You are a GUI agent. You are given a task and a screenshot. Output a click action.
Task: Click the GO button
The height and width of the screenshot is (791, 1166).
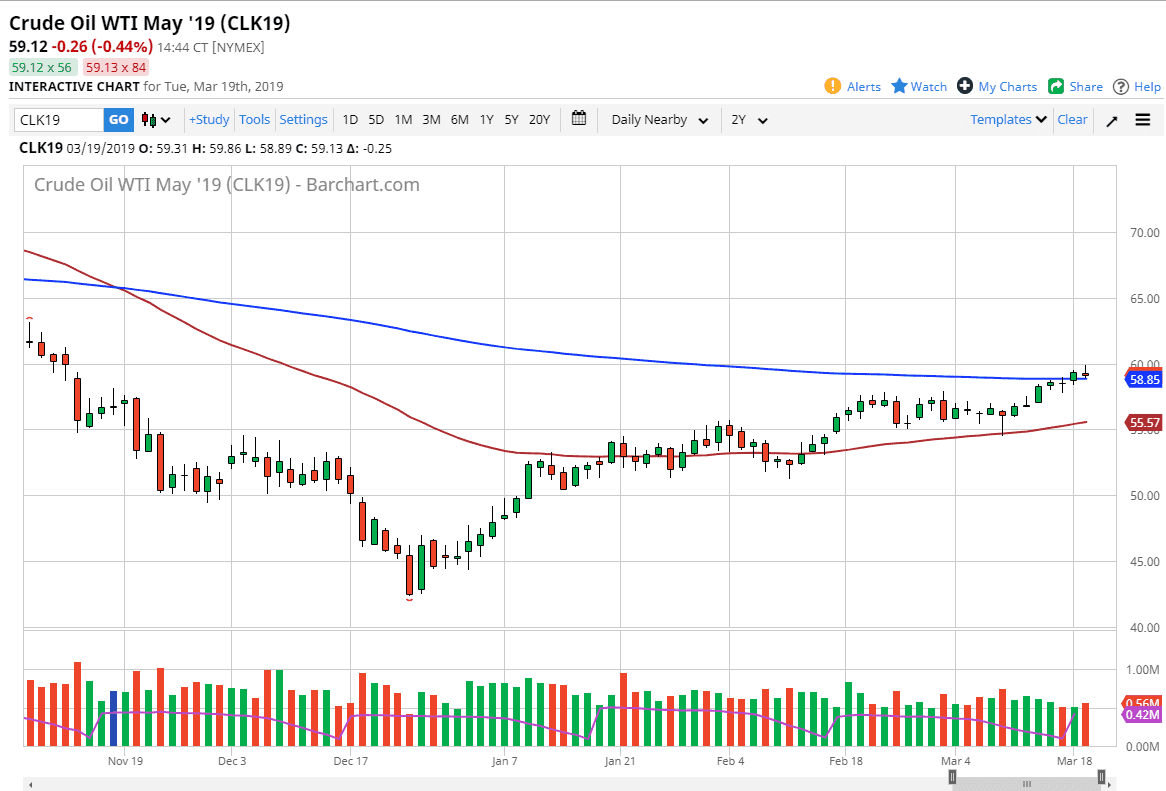[118, 119]
